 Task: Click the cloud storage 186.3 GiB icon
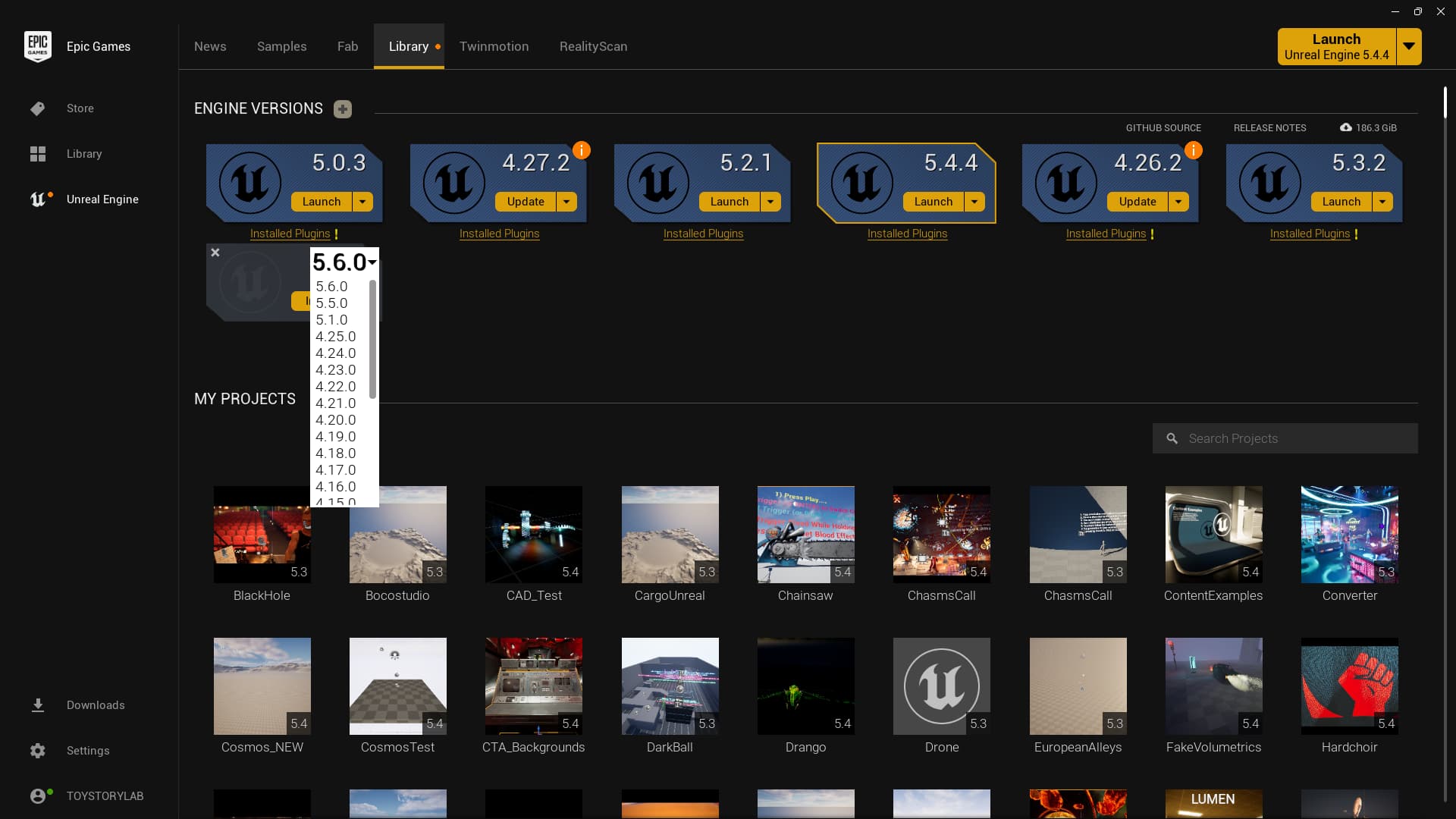pos(1346,127)
